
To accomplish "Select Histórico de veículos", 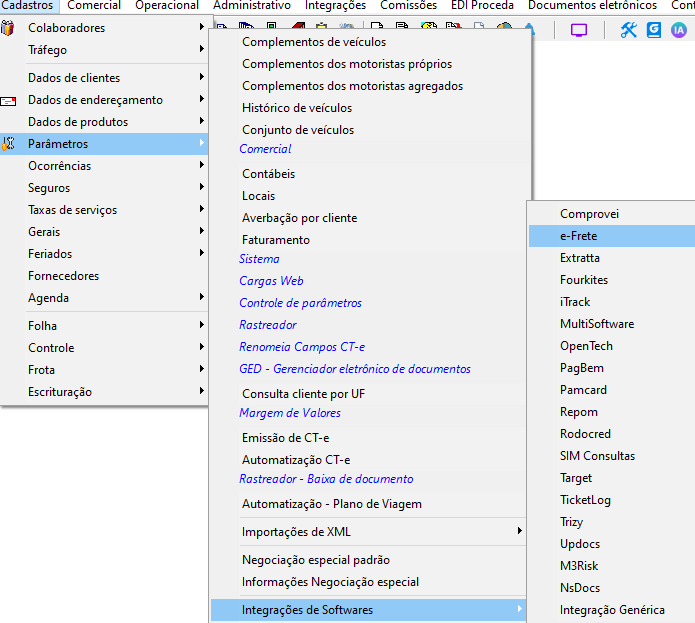I will coord(297,108).
